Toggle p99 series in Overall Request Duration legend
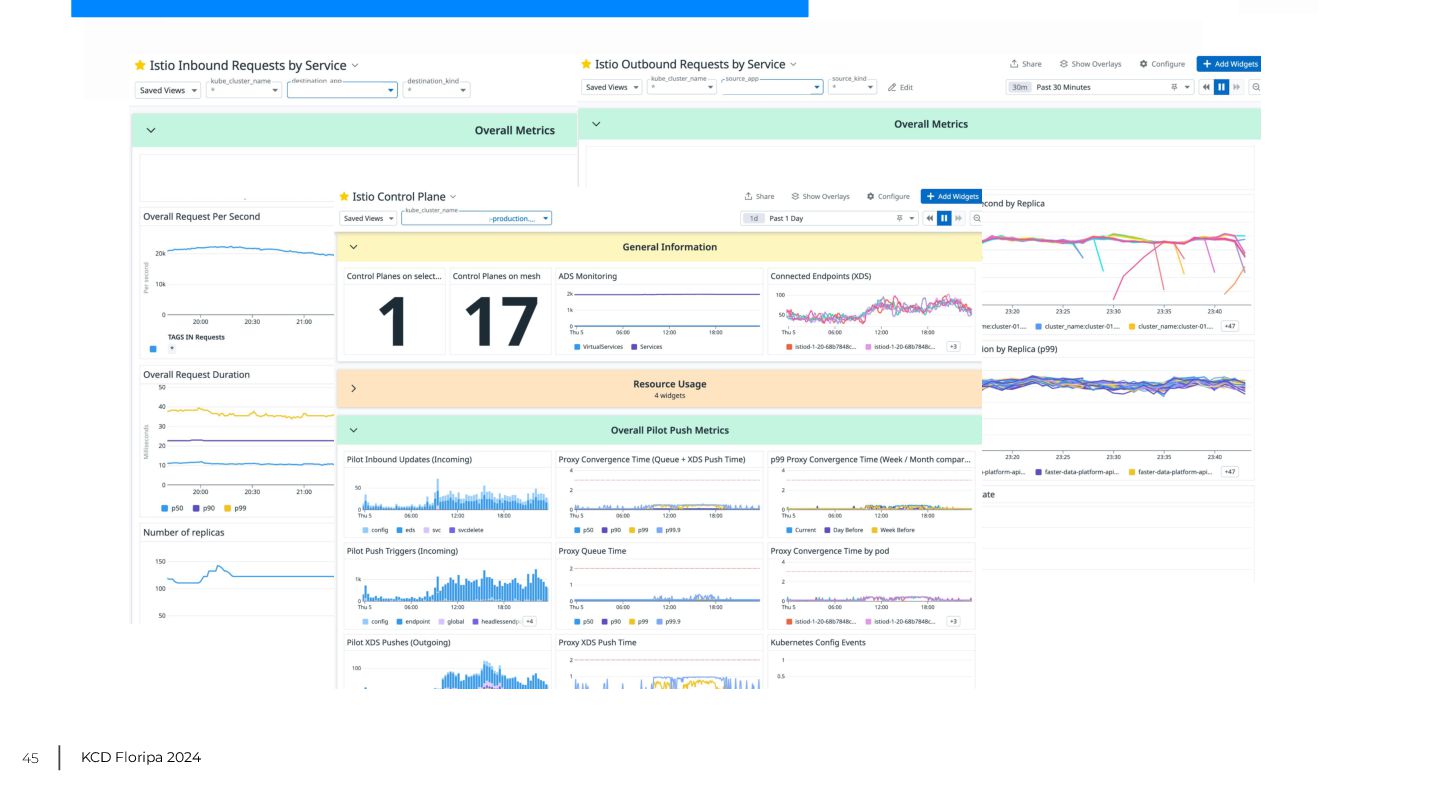This screenshot has height=810, width=1440. pos(237,508)
